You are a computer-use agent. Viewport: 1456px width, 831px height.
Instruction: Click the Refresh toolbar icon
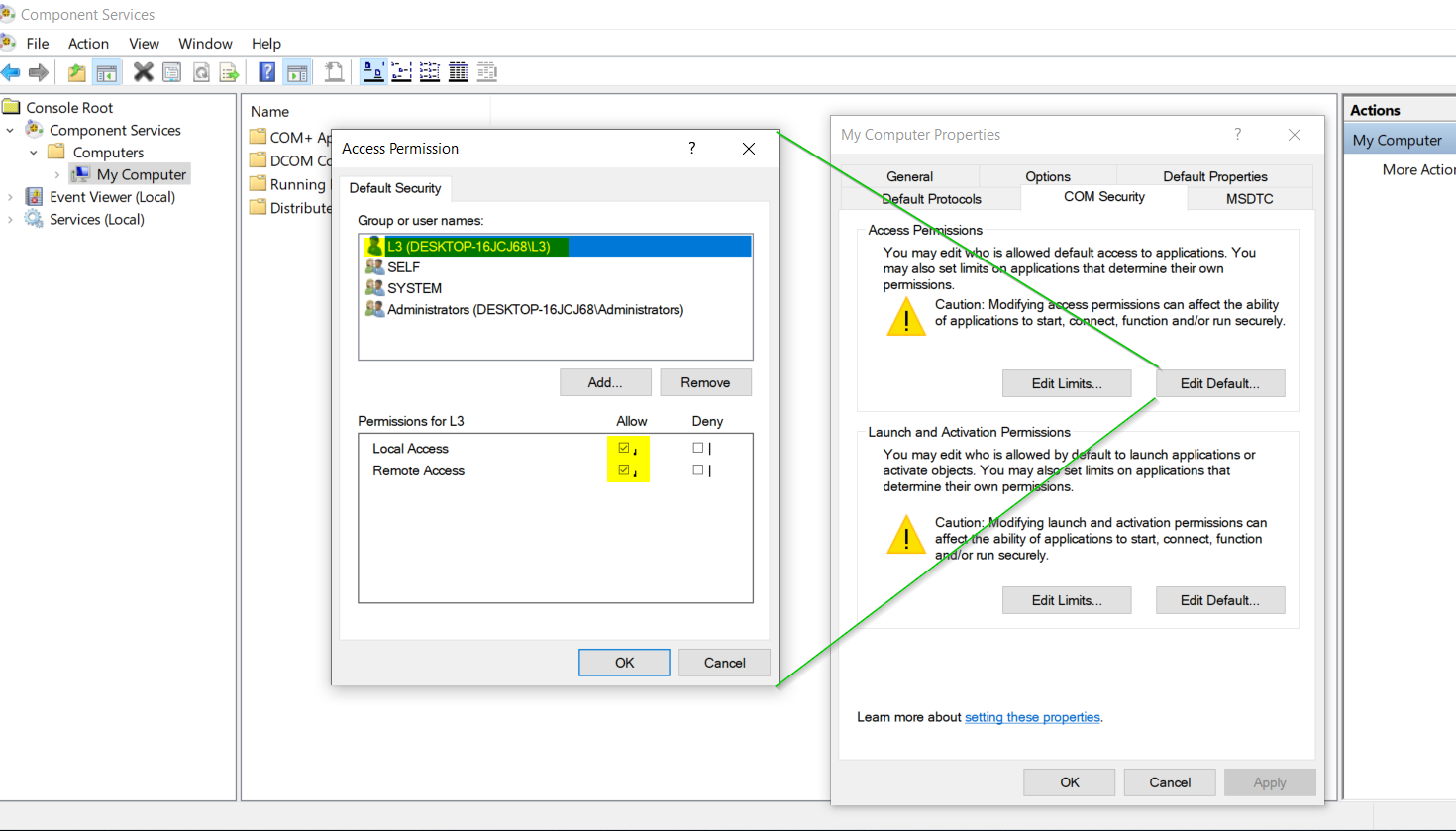pos(201,72)
